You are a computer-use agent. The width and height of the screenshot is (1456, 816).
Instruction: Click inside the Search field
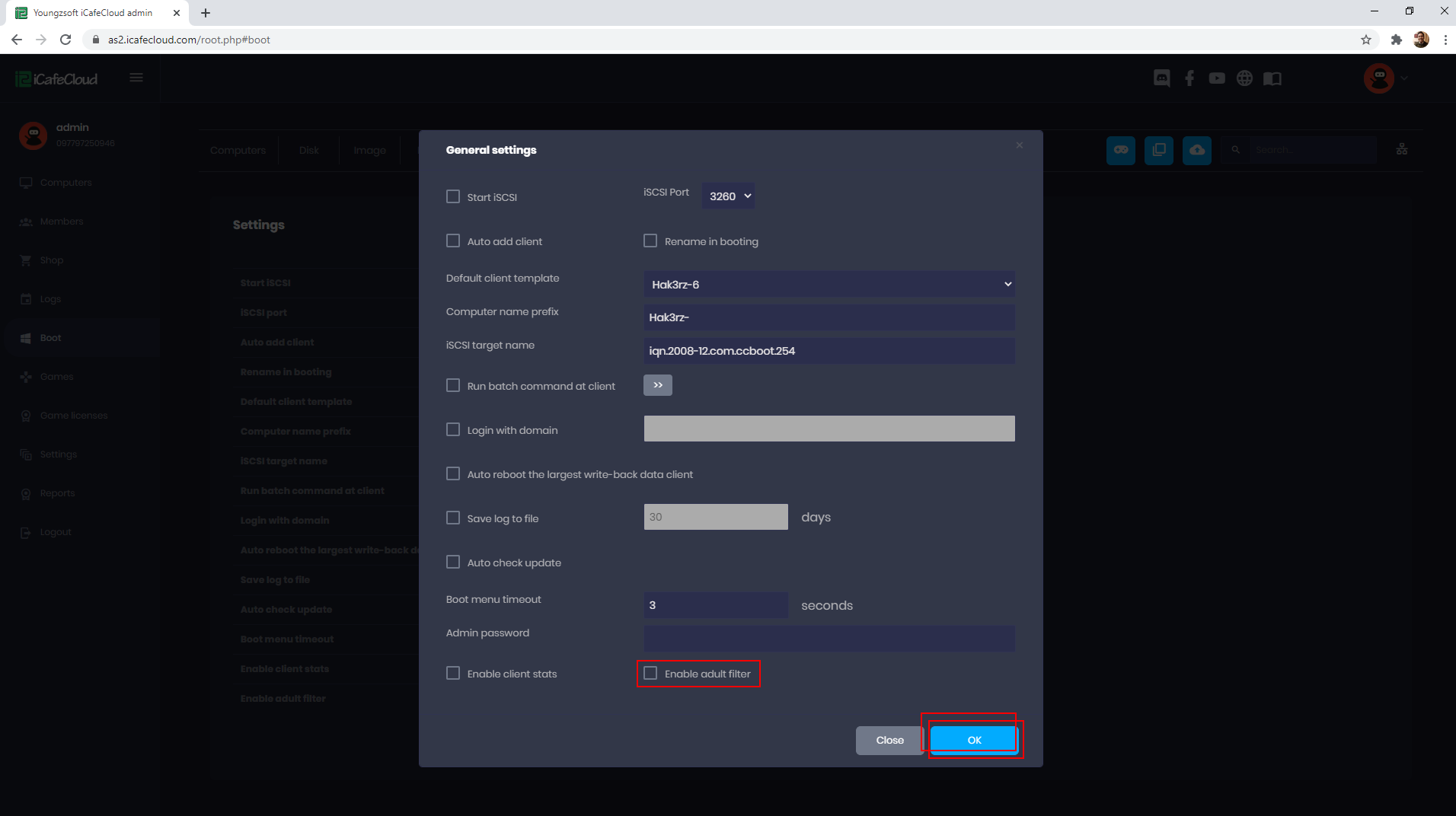(x=1310, y=149)
